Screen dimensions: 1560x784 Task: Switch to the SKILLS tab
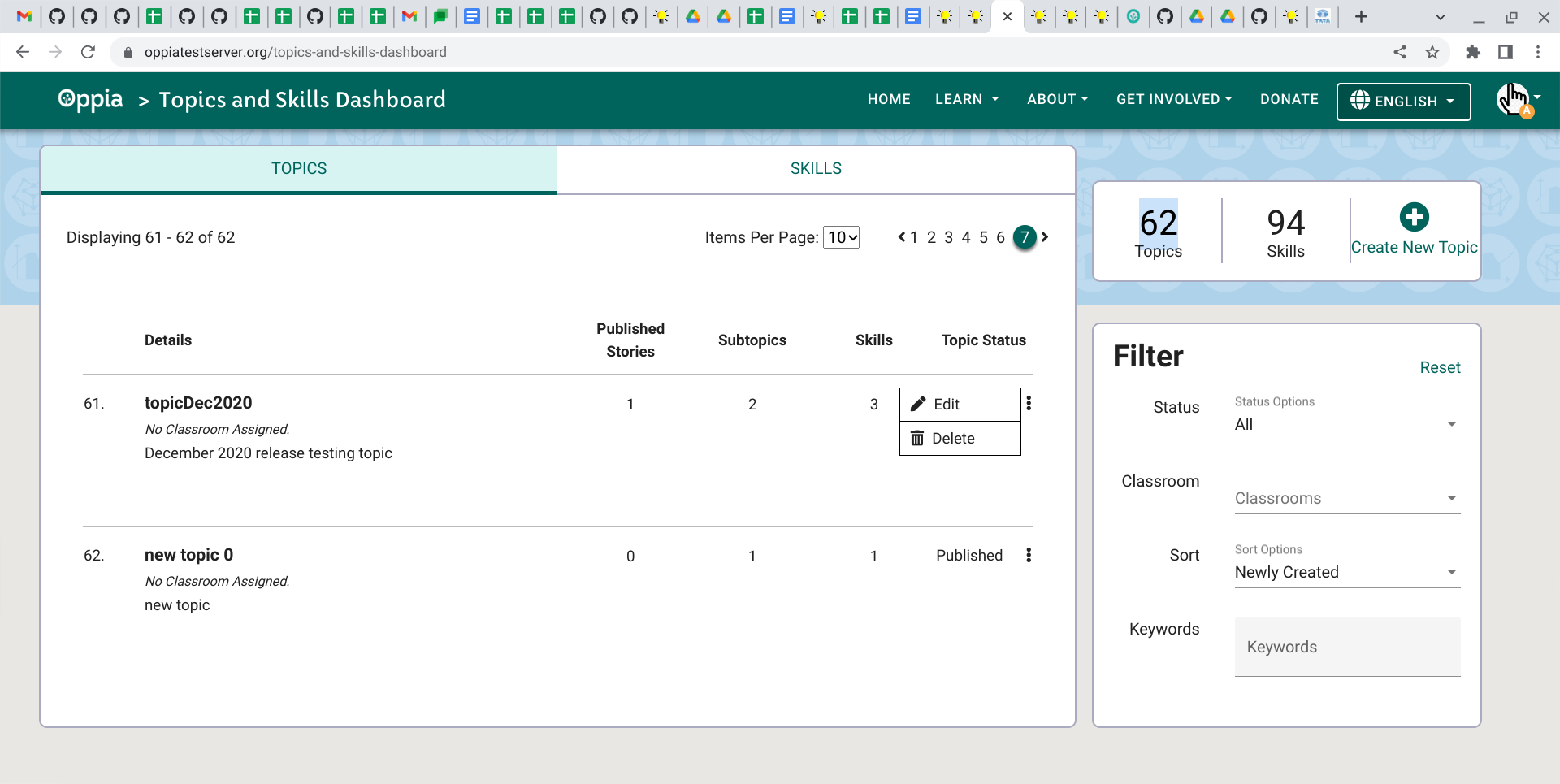[x=816, y=168]
